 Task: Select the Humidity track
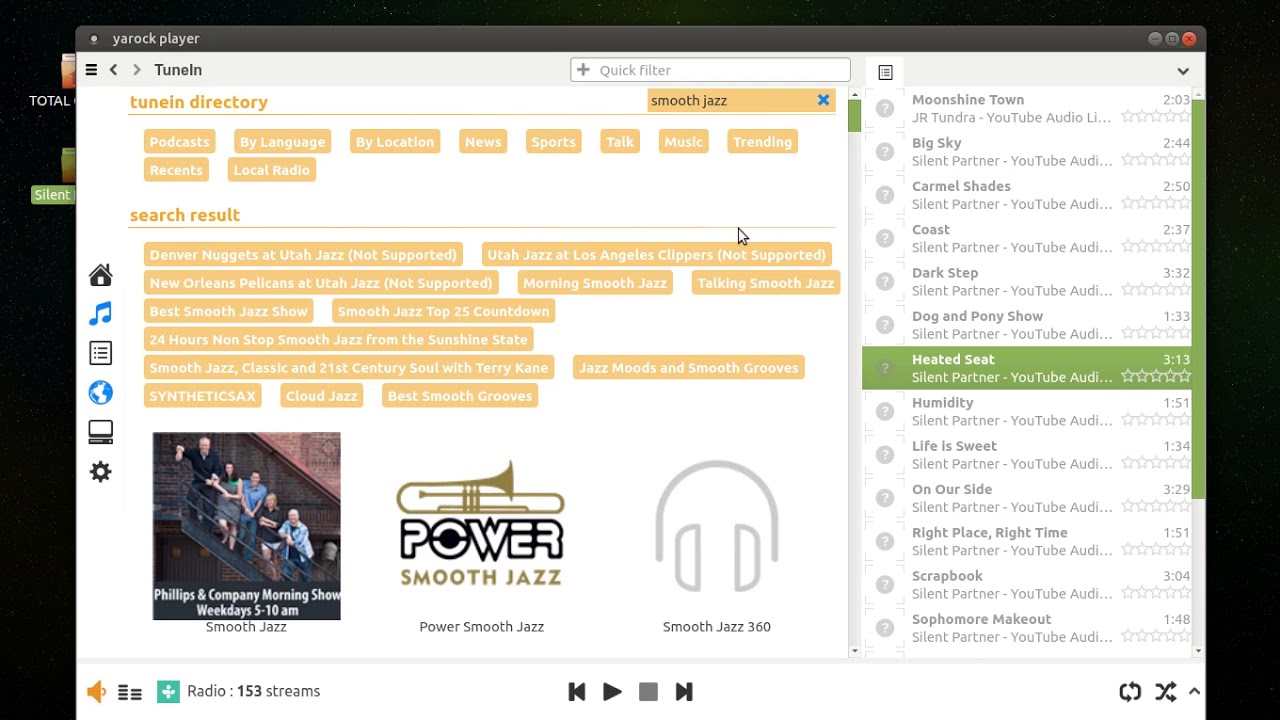coord(1027,411)
